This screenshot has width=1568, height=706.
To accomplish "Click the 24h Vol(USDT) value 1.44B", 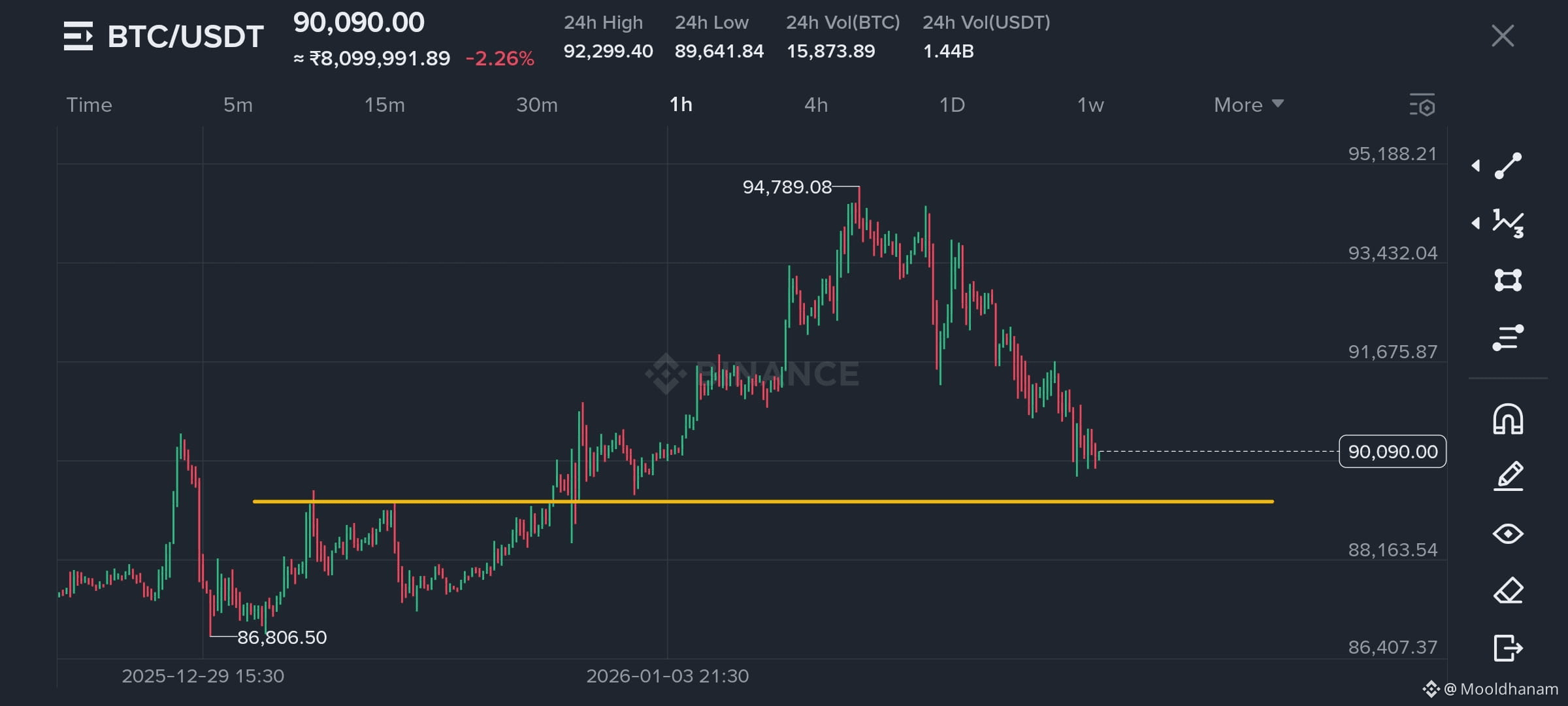I will tap(948, 51).
